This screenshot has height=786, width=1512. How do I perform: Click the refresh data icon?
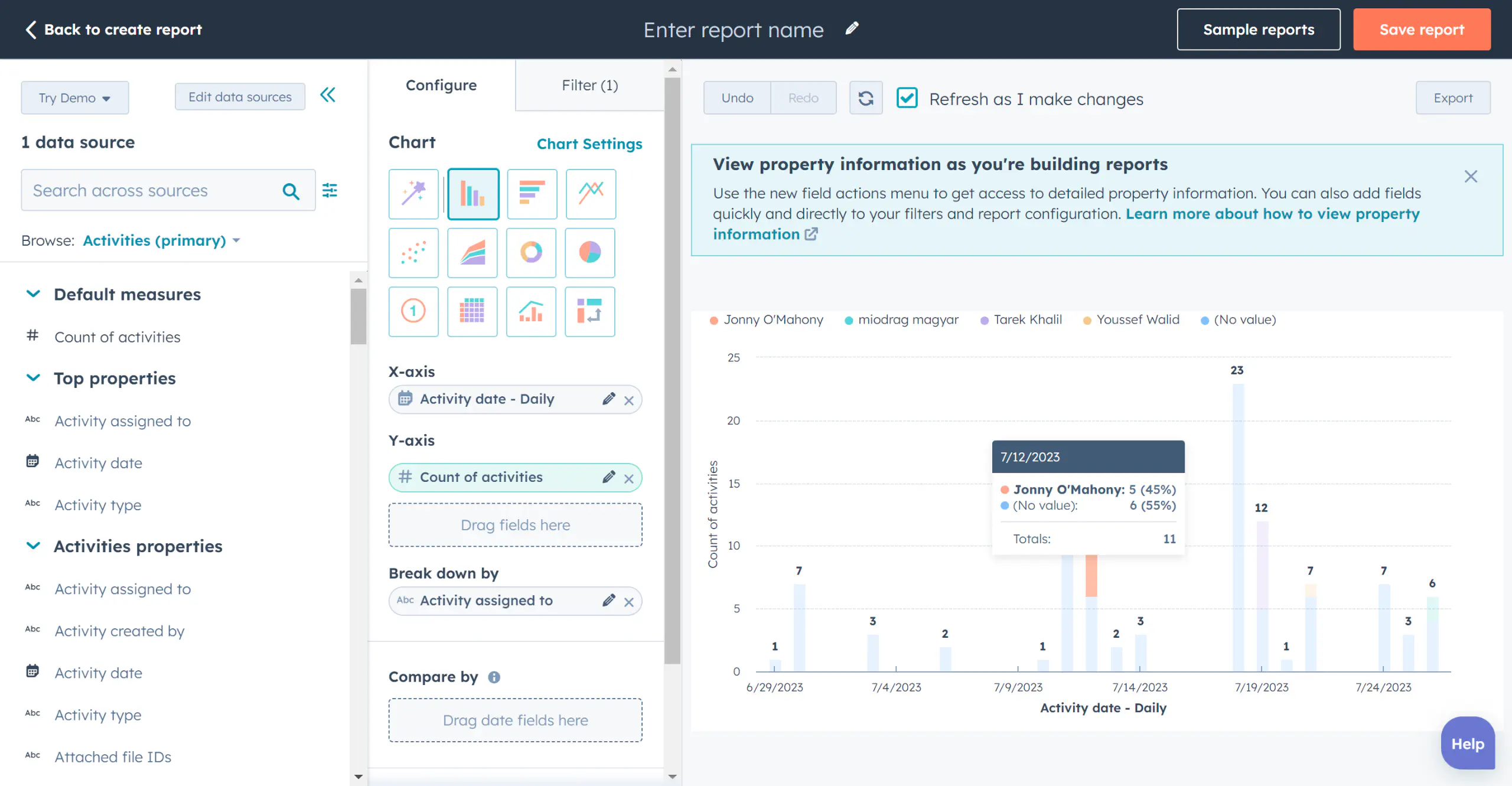click(865, 97)
